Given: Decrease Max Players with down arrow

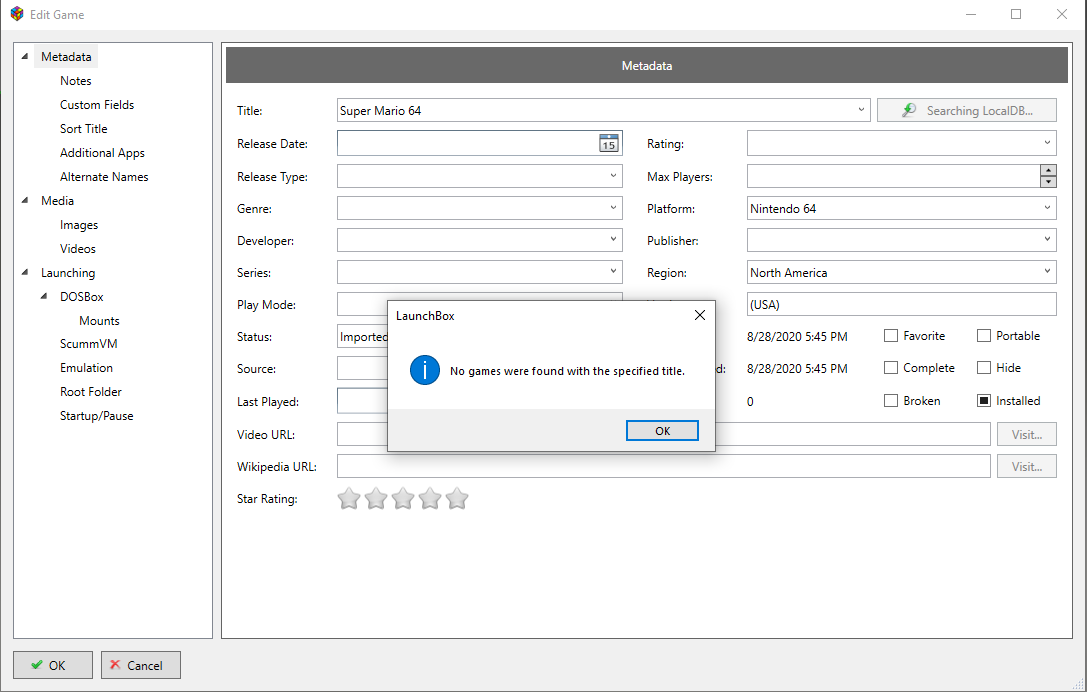Looking at the screenshot, I should (1048, 182).
